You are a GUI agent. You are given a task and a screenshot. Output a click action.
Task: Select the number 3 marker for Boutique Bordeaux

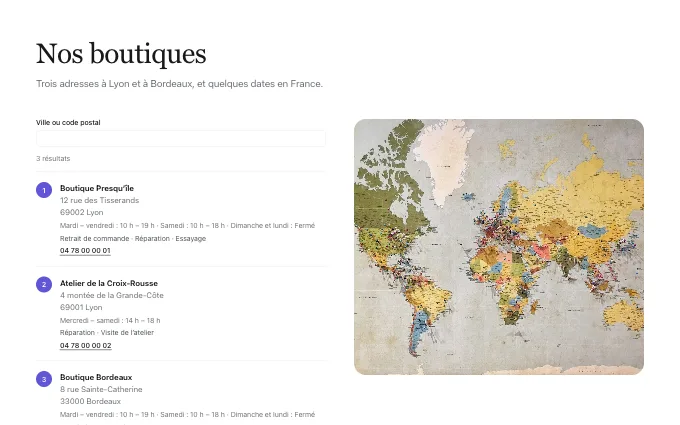pyautogui.click(x=44, y=379)
